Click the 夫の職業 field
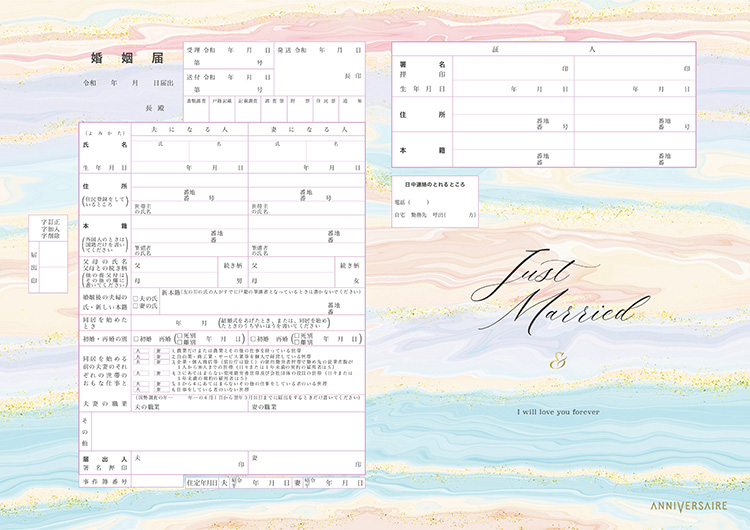The width and height of the screenshot is (750, 530). click(190, 407)
